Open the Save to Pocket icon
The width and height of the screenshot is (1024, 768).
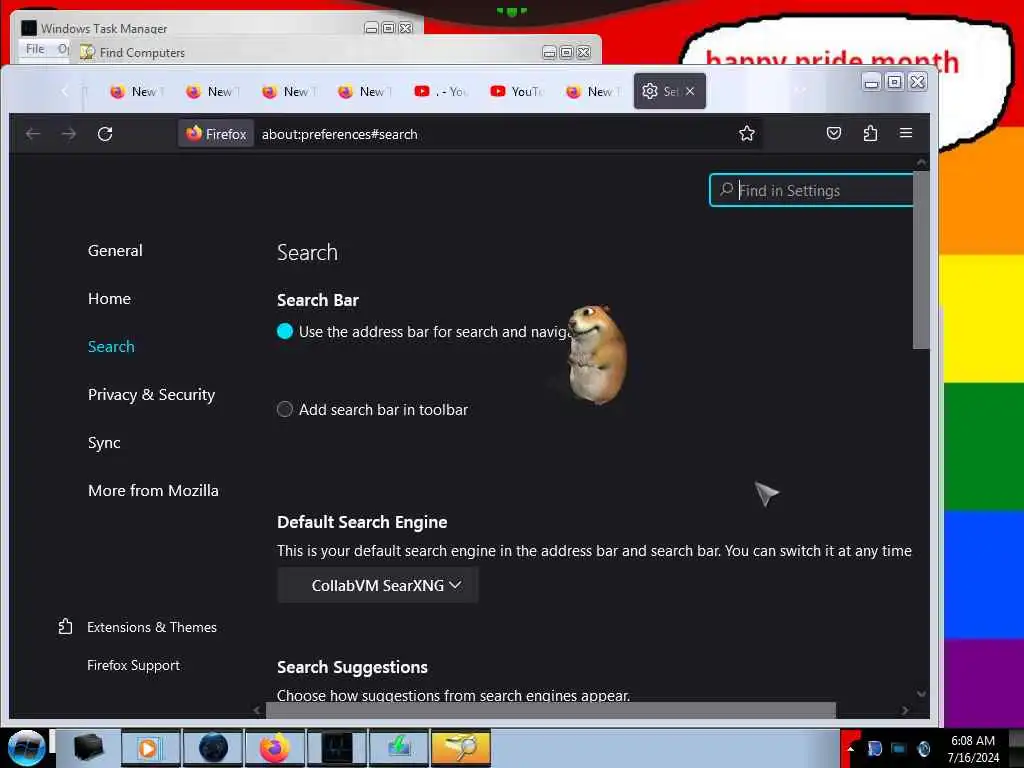pyautogui.click(x=833, y=133)
